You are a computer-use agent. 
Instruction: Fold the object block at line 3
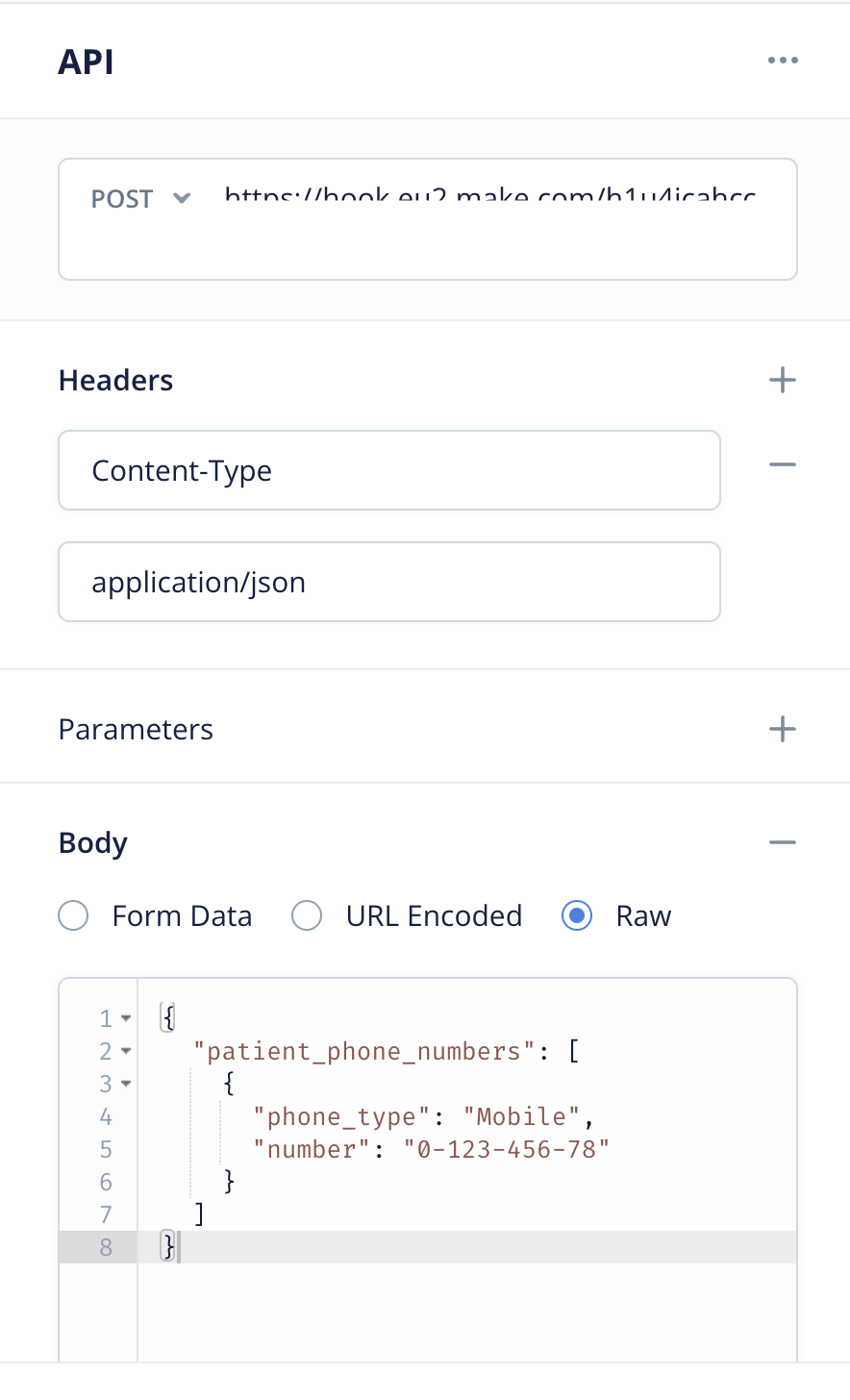[x=126, y=1084]
